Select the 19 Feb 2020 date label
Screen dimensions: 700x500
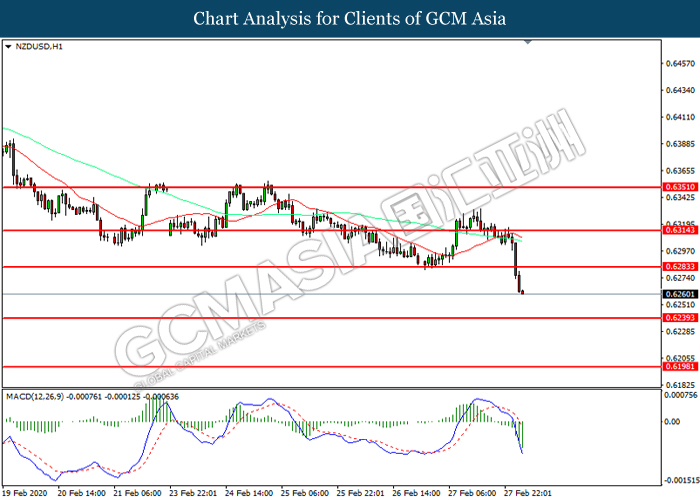point(25,493)
